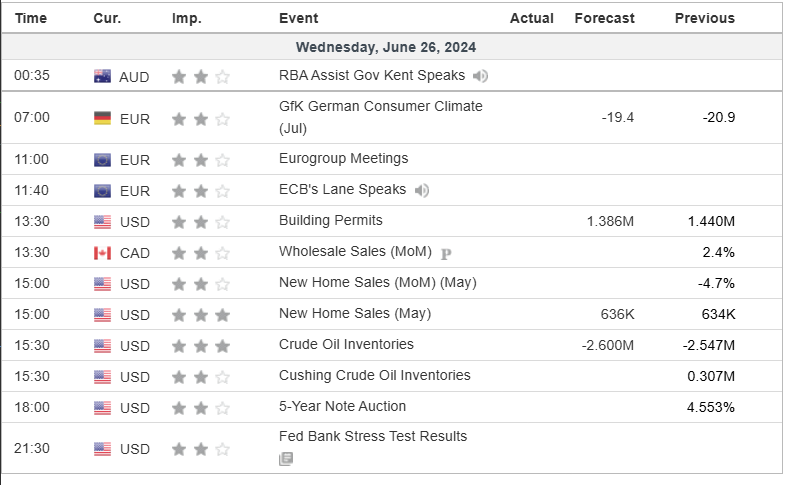Click the Forecast column header
This screenshot has height=485, width=787.
pyautogui.click(x=604, y=18)
